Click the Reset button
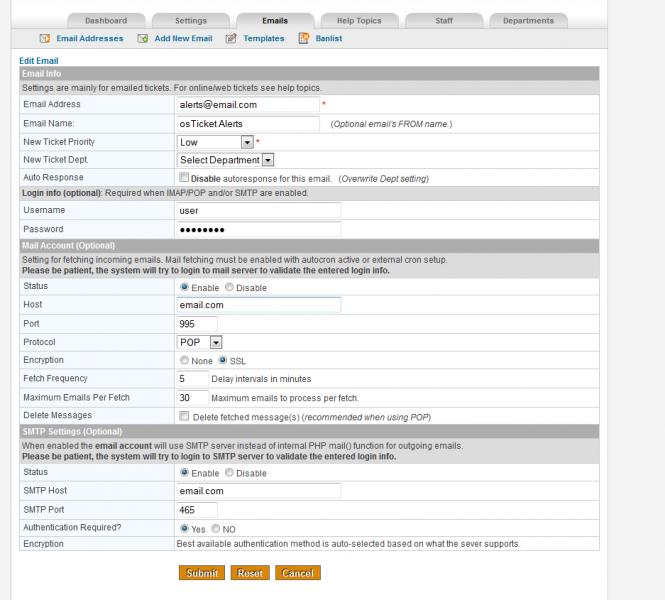665x600 pixels. tap(249, 573)
